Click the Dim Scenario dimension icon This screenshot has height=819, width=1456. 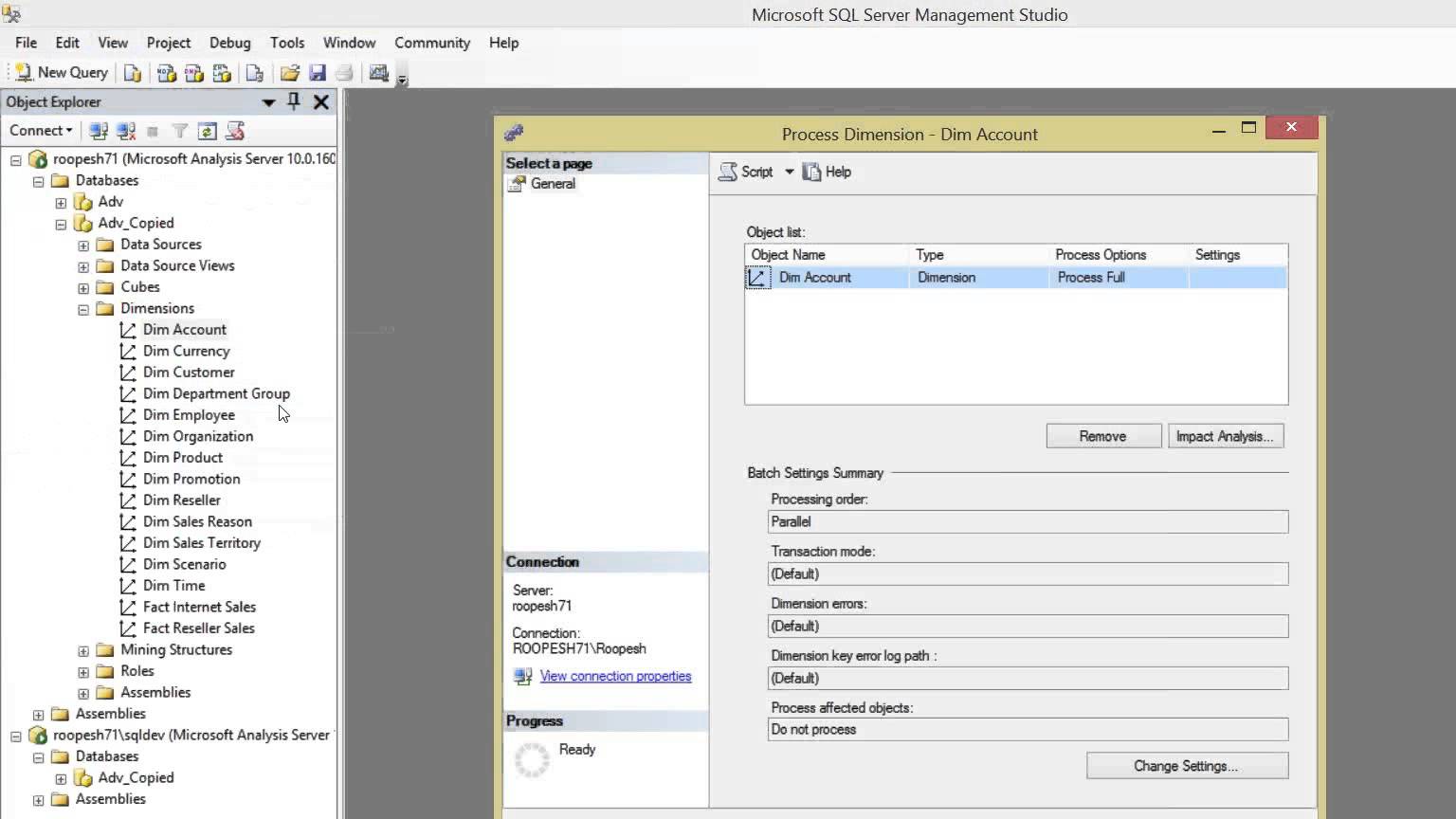[128, 564]
